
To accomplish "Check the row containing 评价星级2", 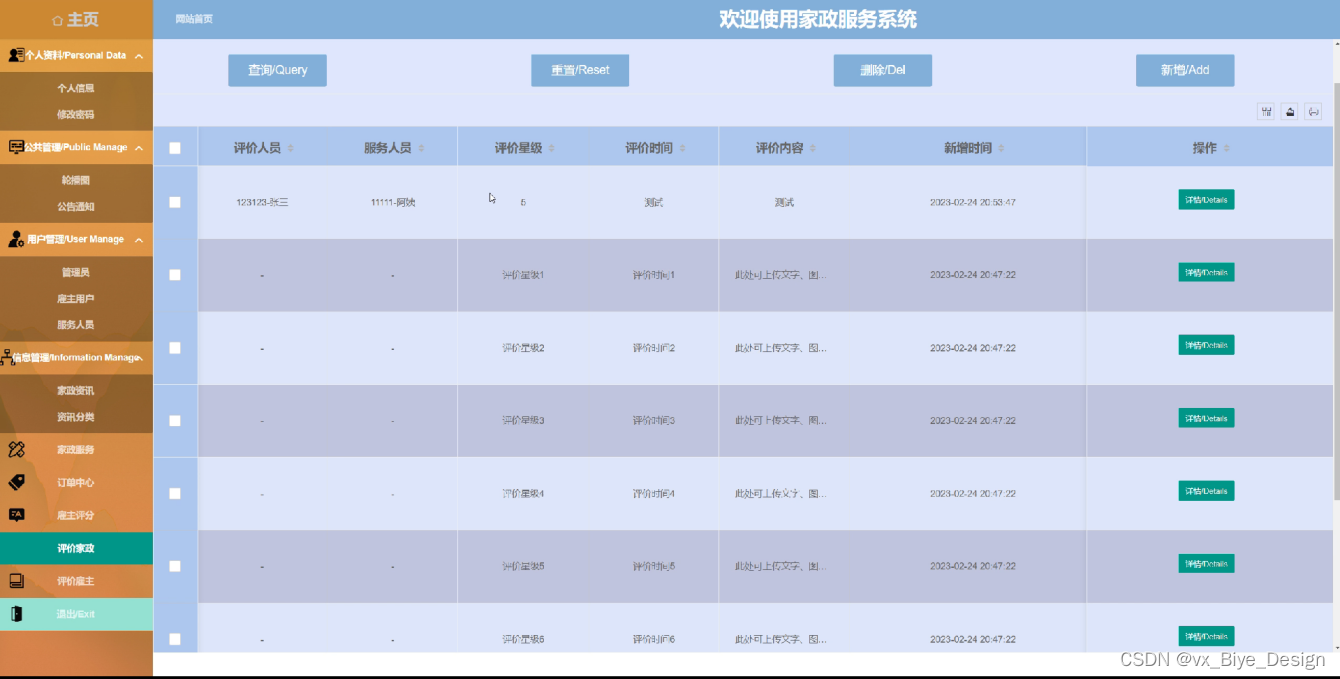I will click(175, 348).
